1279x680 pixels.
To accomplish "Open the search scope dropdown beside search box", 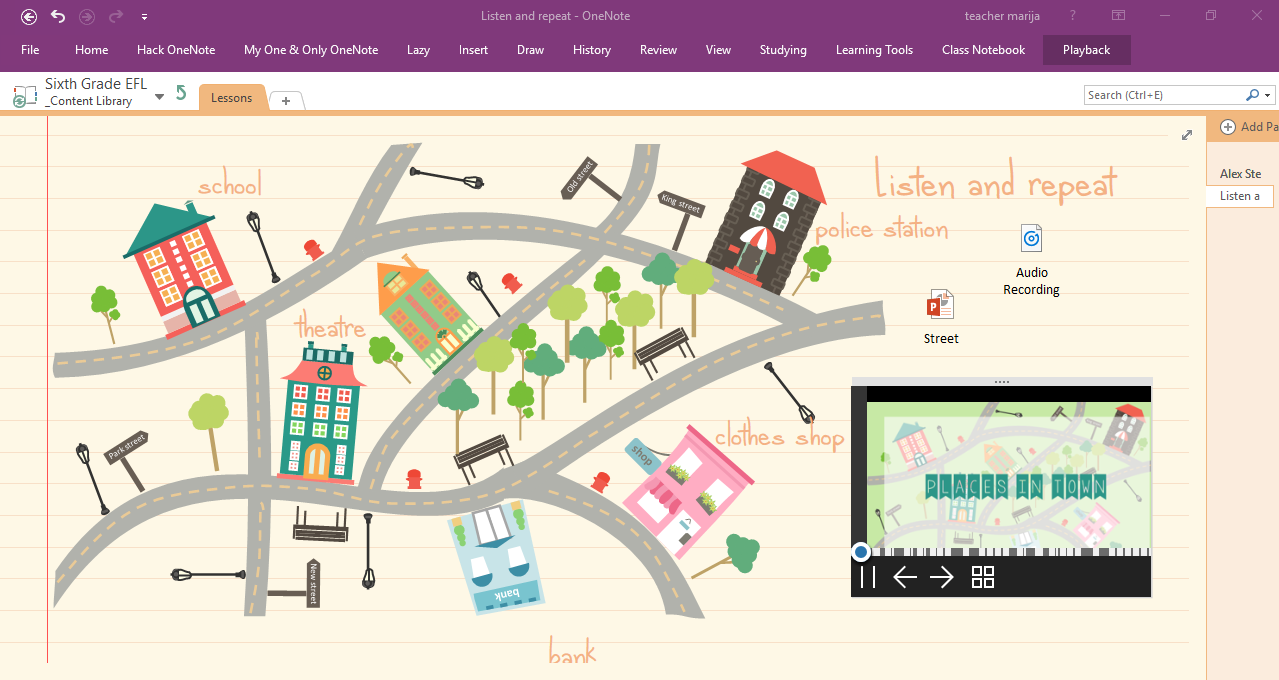I will tap(1267, 94).
